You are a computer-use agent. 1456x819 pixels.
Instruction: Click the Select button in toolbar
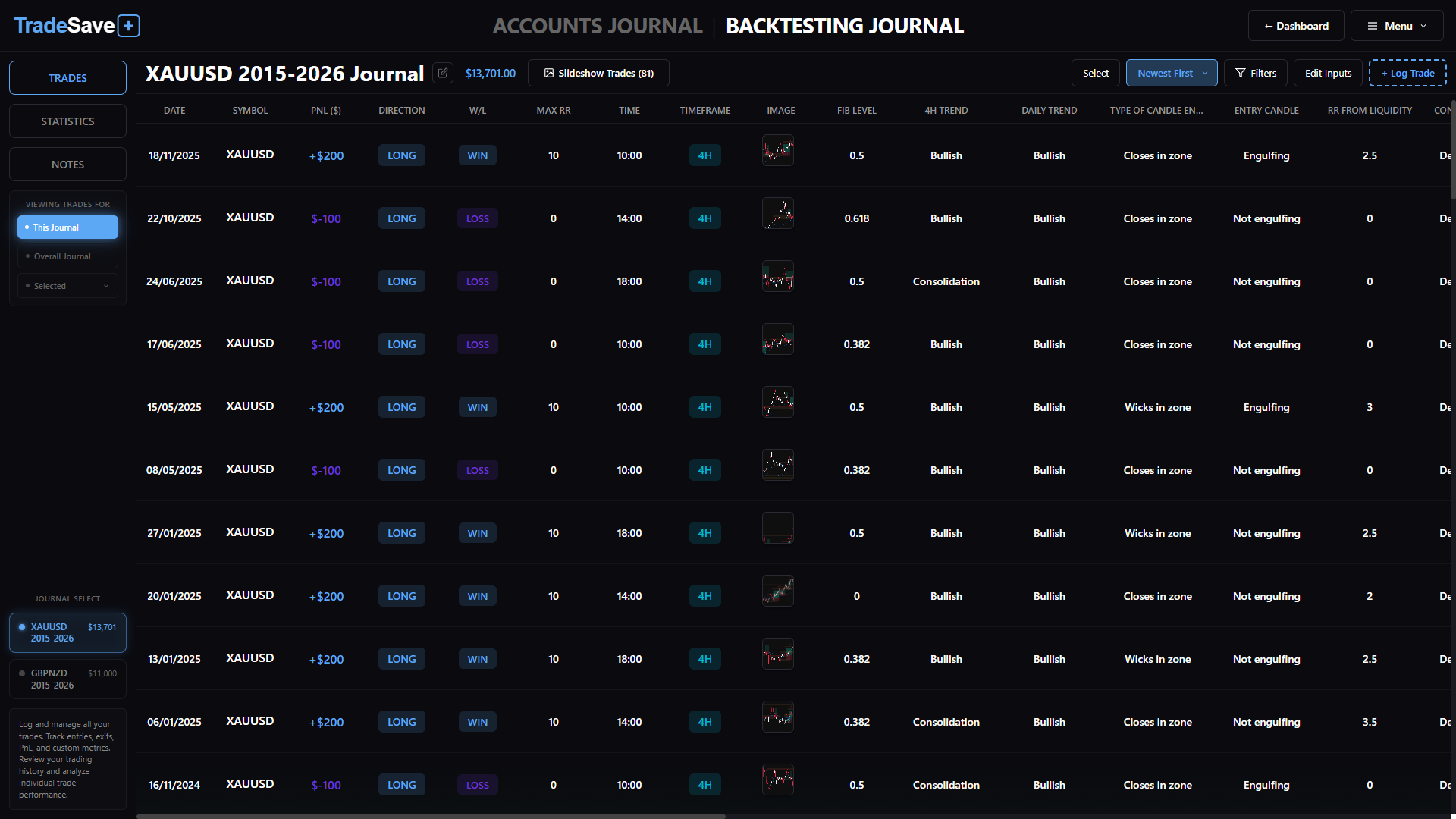click(x=1095, y=74)
